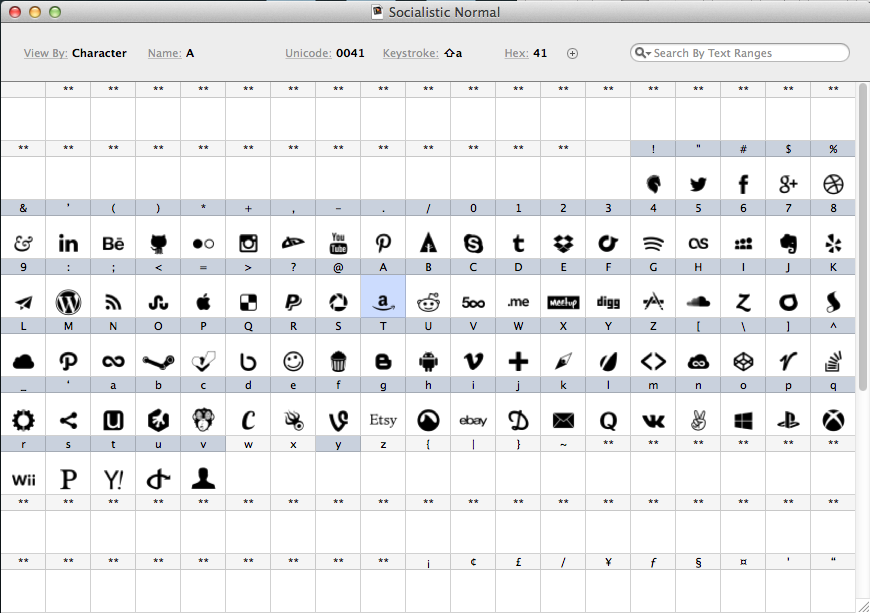Select the Dropbox glyph
This screenshot has height=613, width=870.
(x=563, y=241)
